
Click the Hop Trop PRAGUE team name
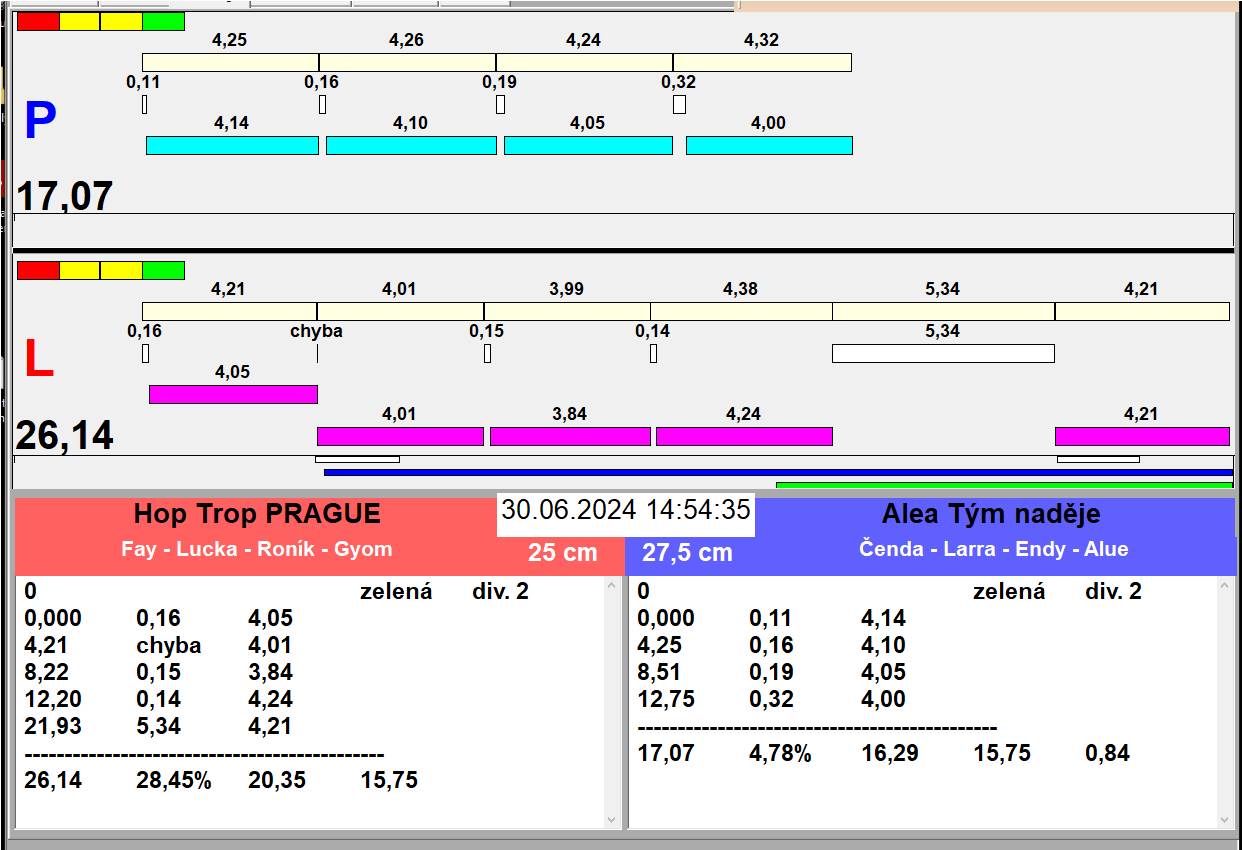(257, 514)
